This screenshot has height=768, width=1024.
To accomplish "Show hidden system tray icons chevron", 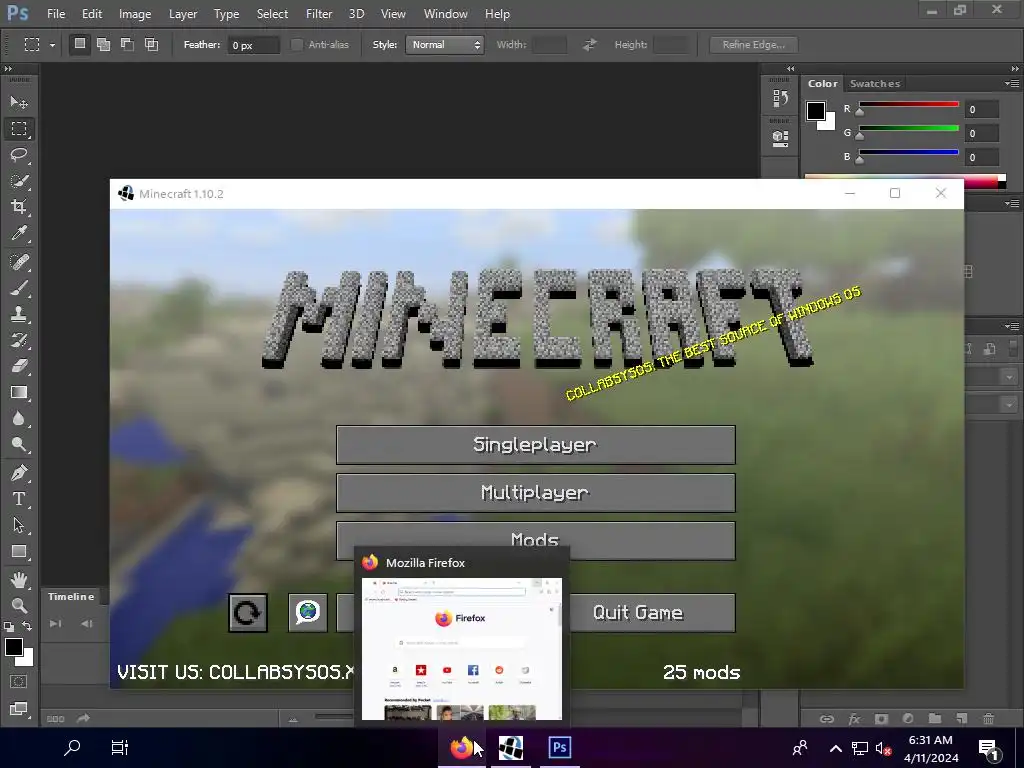I will pyautogui.click(x=835, y=748).
